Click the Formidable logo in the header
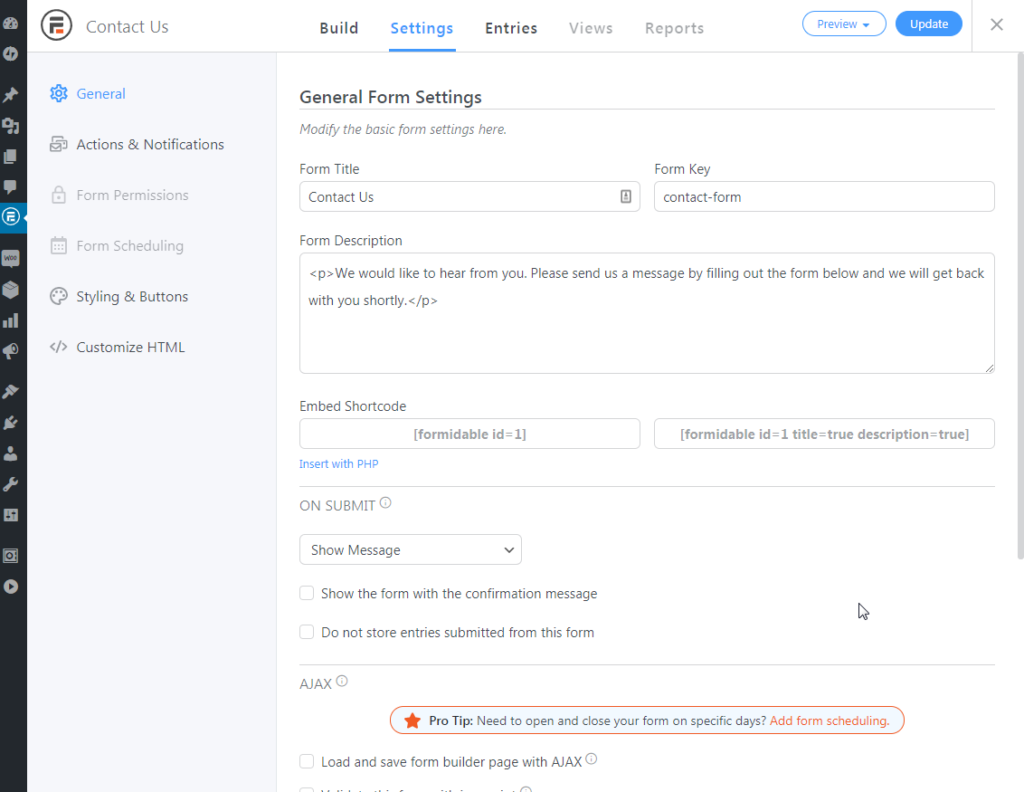 click(x=56, y=26)
